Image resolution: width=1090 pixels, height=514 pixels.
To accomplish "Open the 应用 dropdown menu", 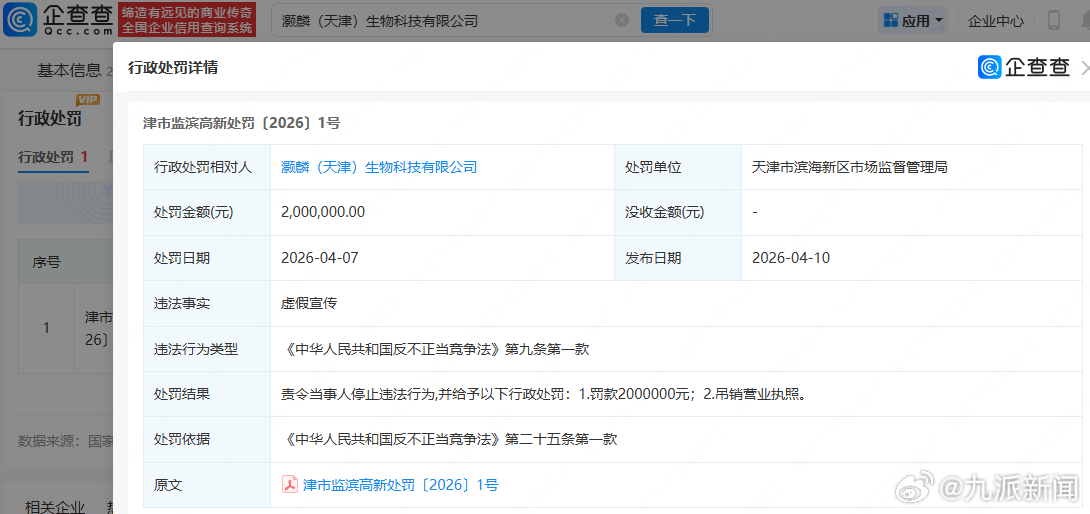I will [x=914, y=21].
